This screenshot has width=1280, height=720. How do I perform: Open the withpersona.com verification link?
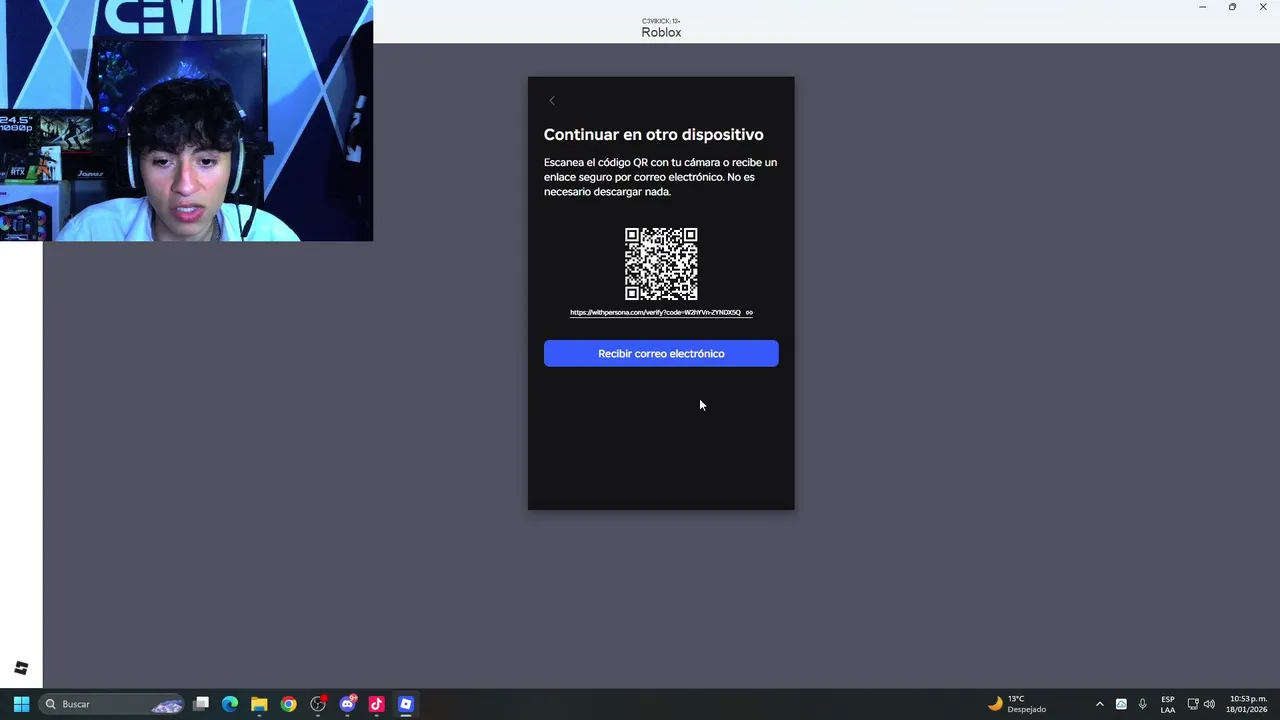[655, 312]
